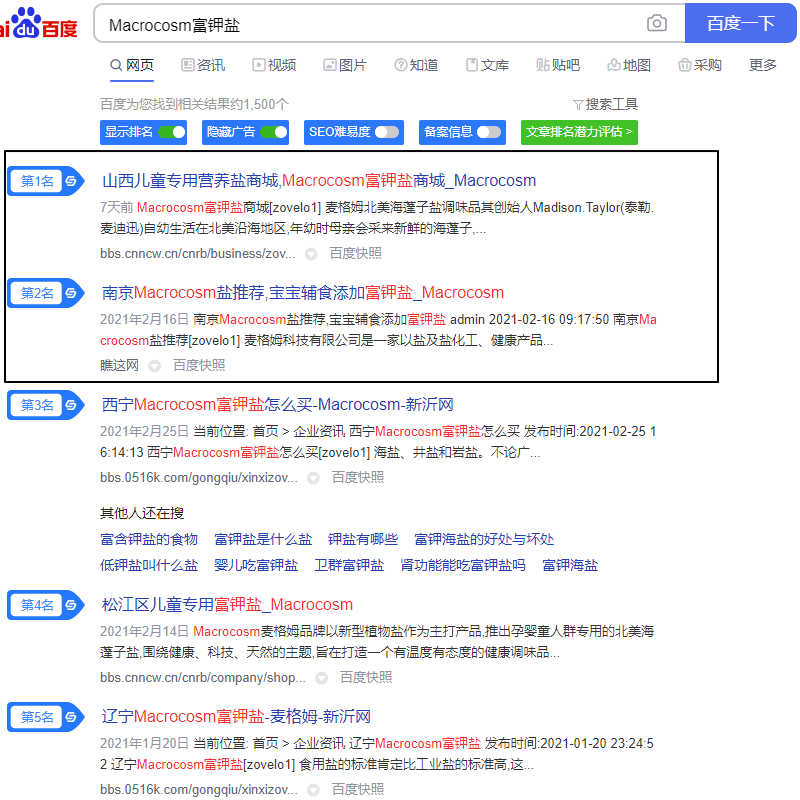This screenshot has height=800, width=800.
Task: Click the refresh icon on rank 第4名 badge
Action: (x=71, y=605)
